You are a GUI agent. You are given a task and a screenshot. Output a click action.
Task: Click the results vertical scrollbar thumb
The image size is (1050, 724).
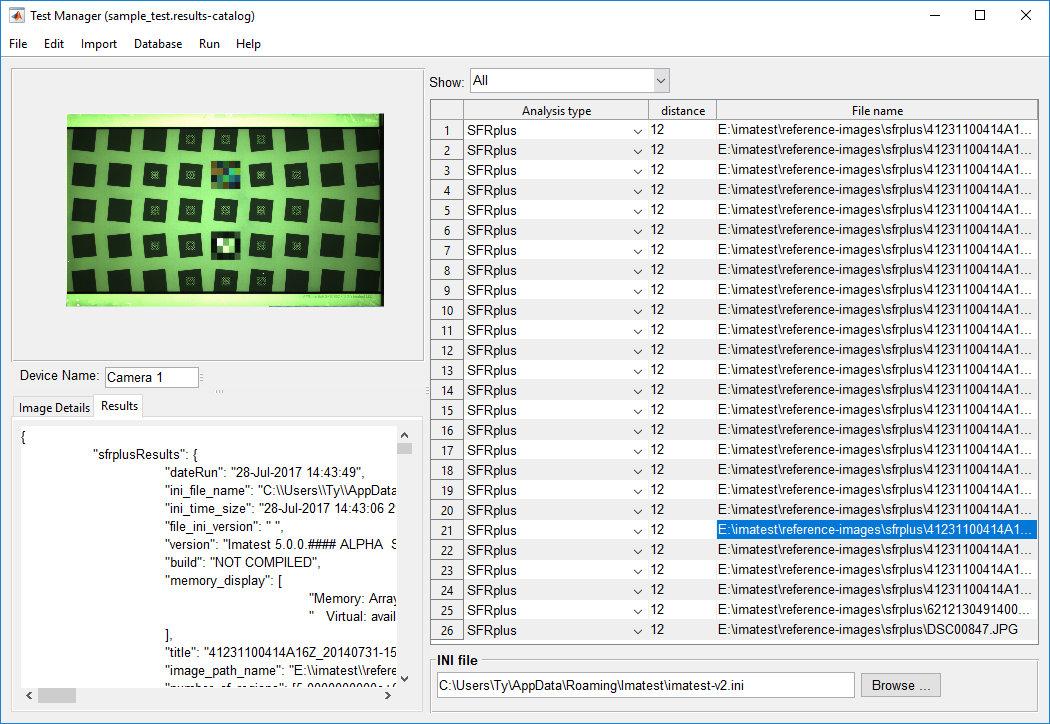coord(404,448)
